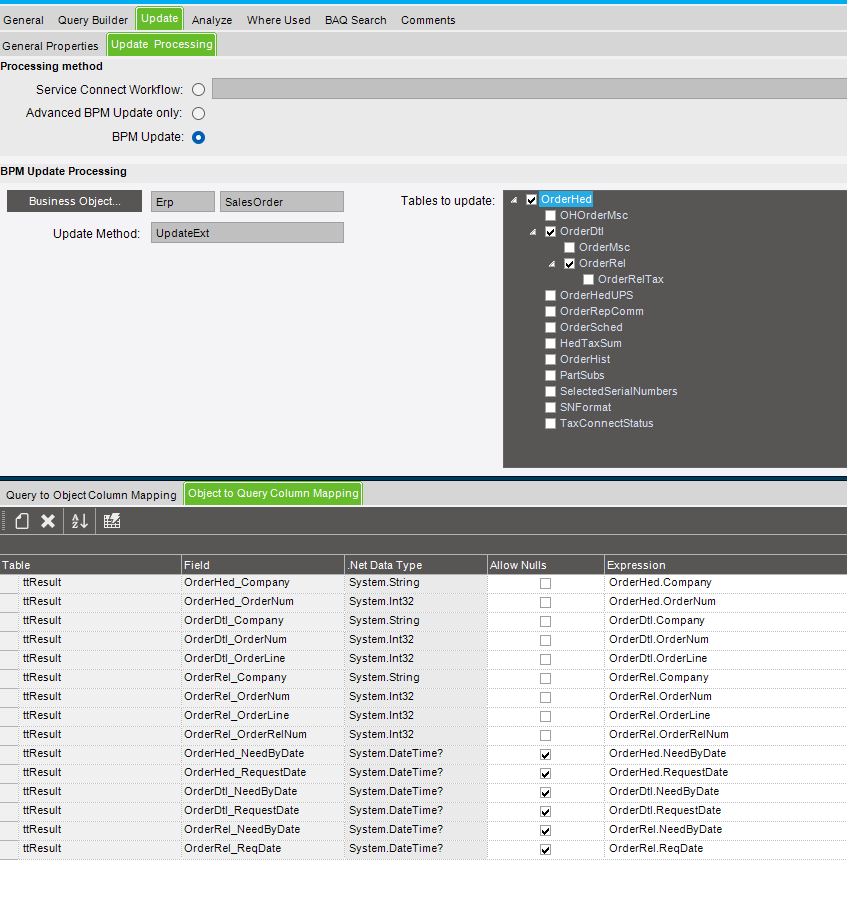Click the Allow Nulls column header
Viewport: 847px width, 904px height.
pos(545,565)
